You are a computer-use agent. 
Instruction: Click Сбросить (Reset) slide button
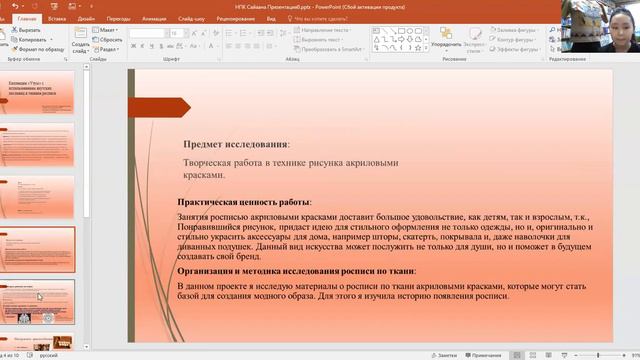[107, 40]
